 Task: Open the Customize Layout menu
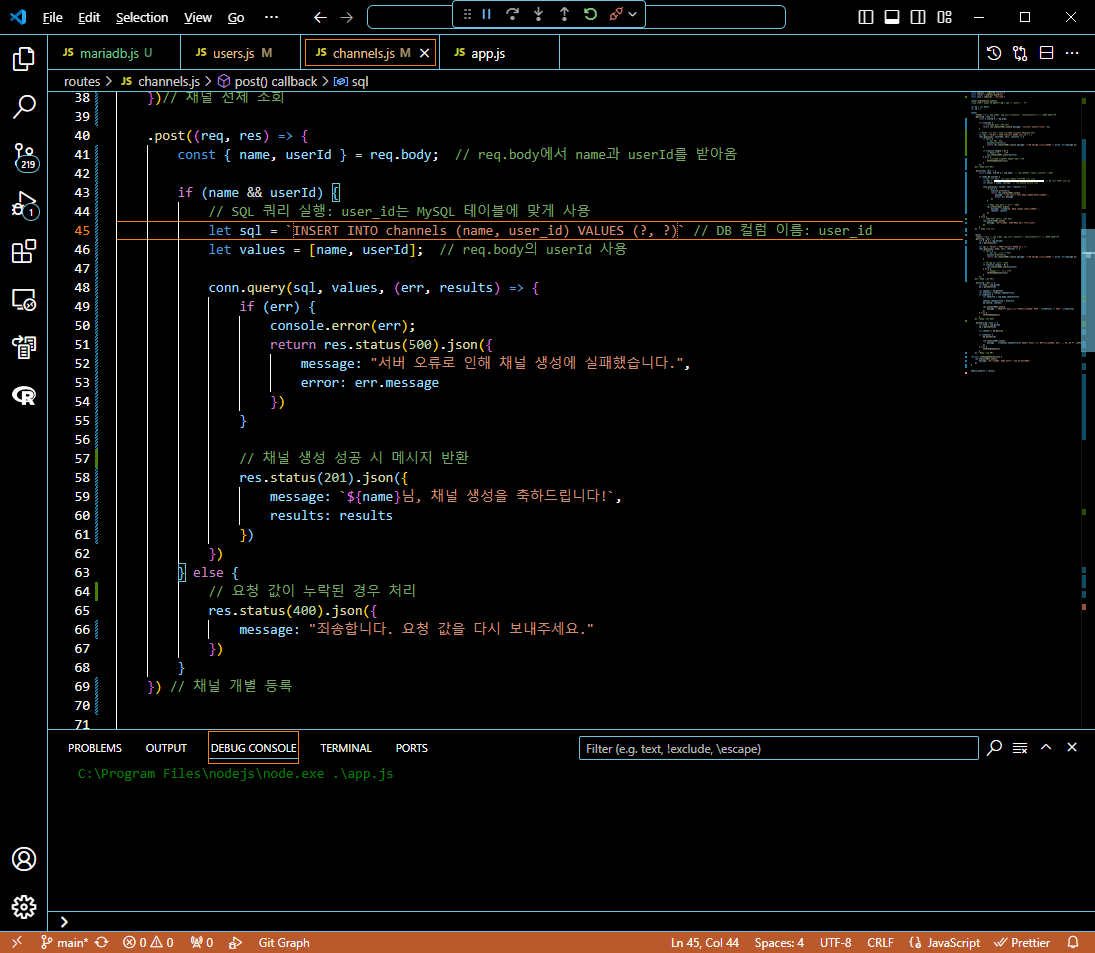[944, 17]
